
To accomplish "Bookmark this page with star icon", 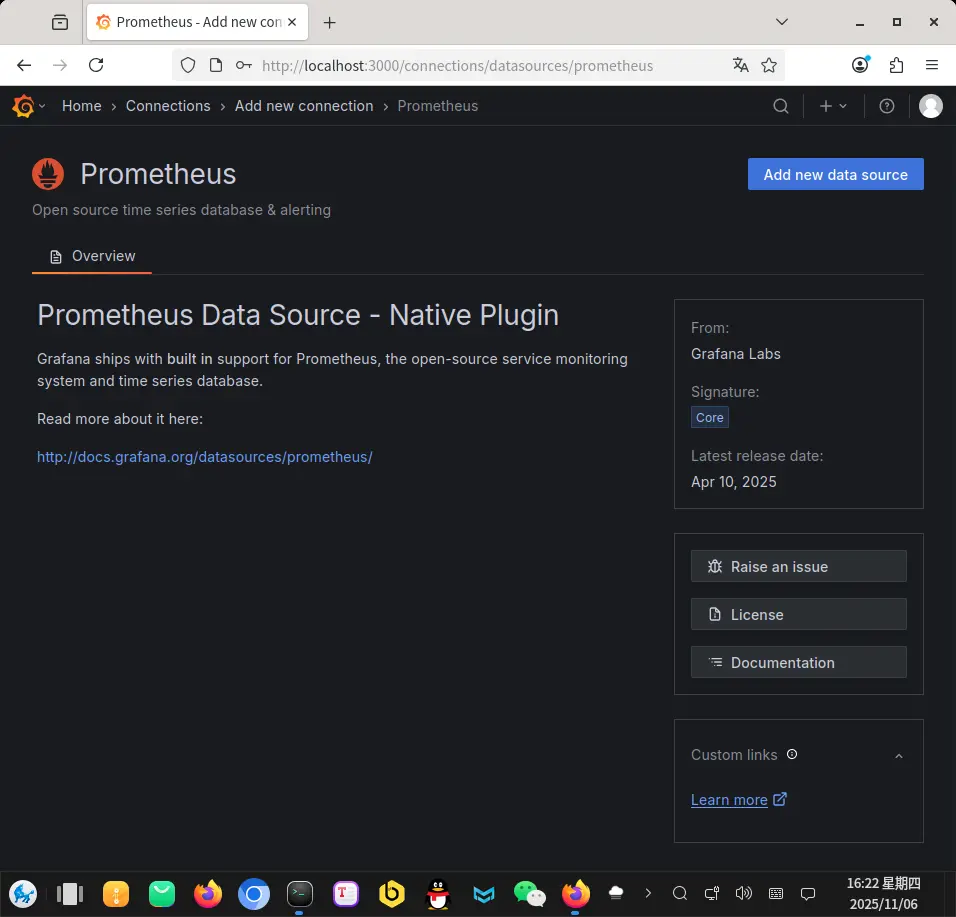I will tap(769, 65).
